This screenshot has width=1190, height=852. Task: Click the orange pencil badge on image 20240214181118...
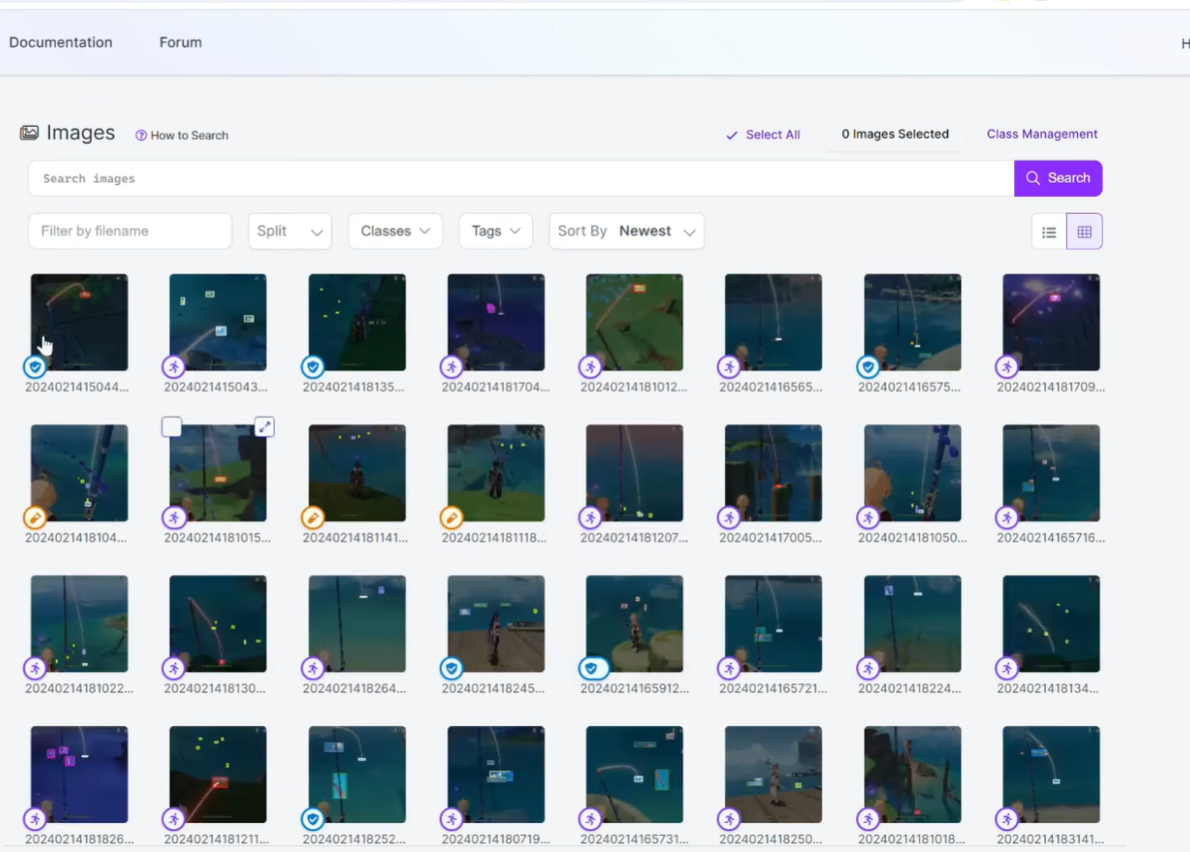click(x=451, y=517)
